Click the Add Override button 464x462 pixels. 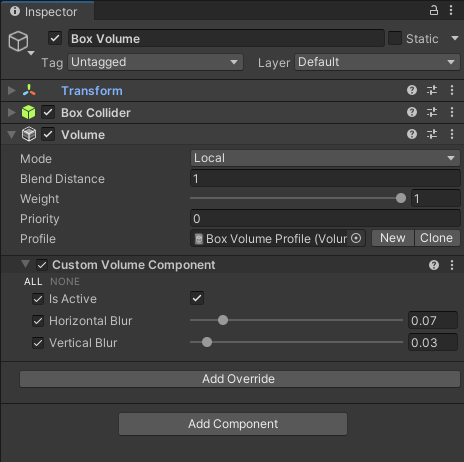[240, 379]
